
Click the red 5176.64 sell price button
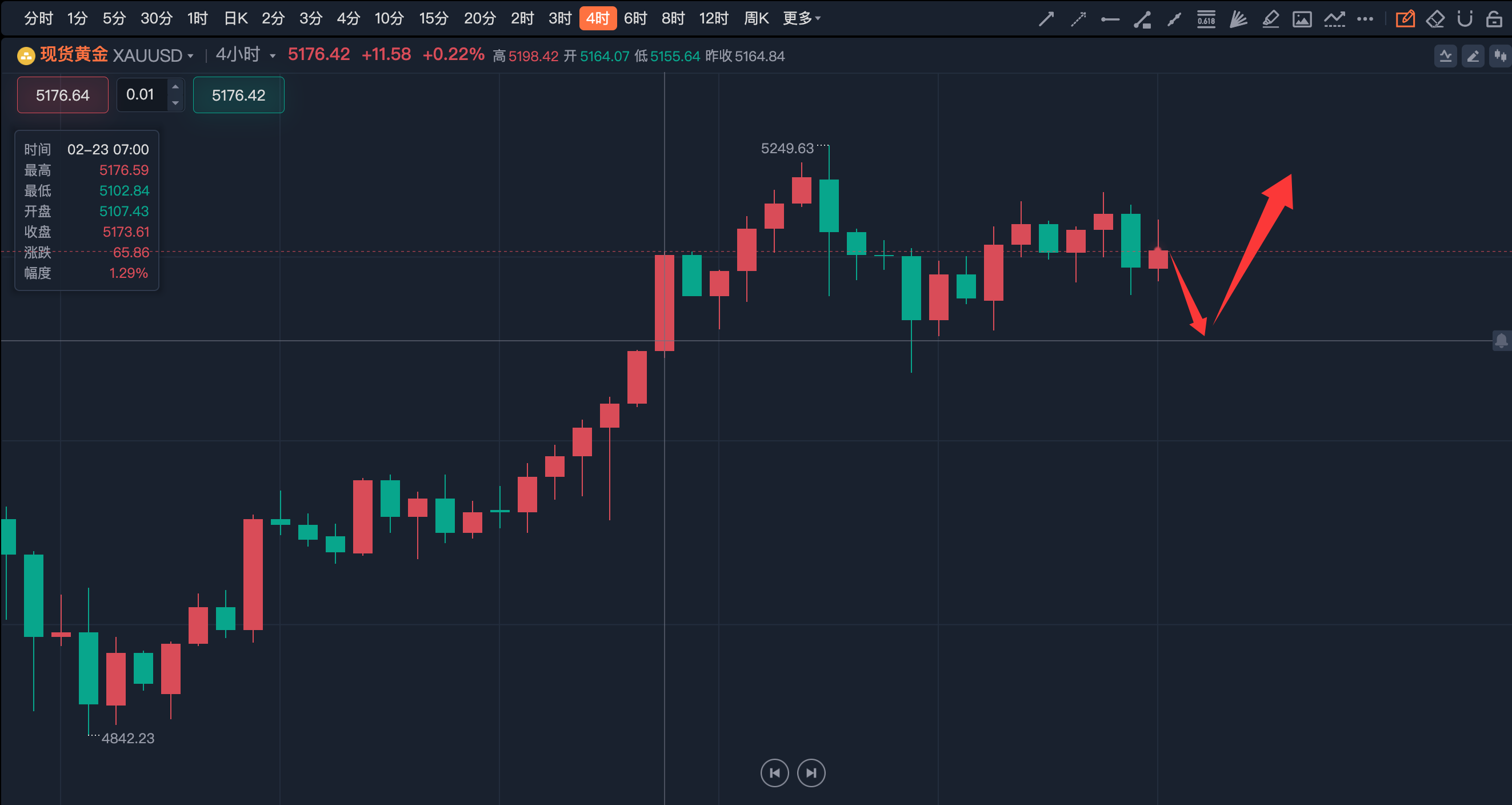click(x=62, y=94)
